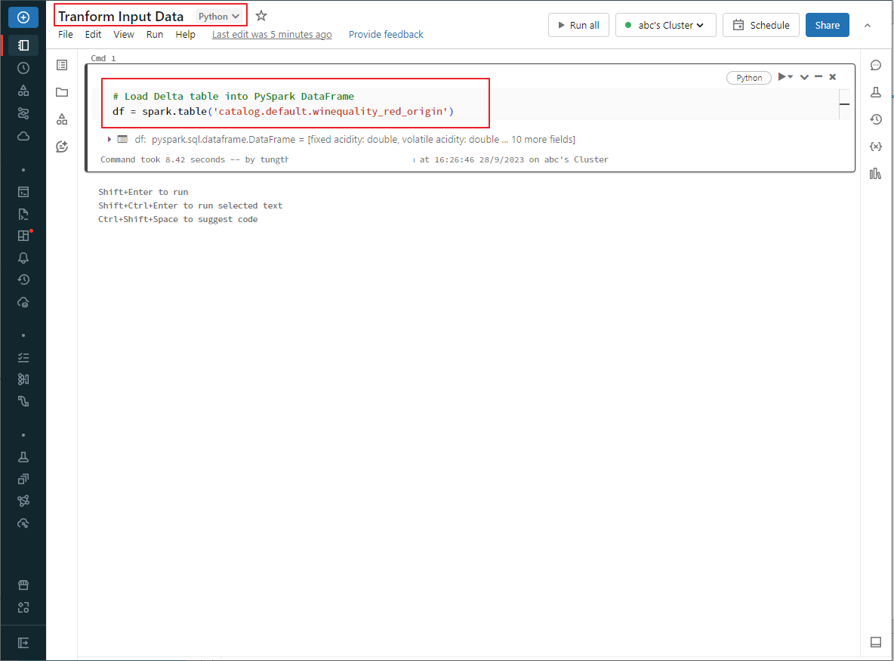Image resolution: width=894 pixels, height=661 pixels.
Task: Open workspace folder browser icon
Action: click(62, 92)
